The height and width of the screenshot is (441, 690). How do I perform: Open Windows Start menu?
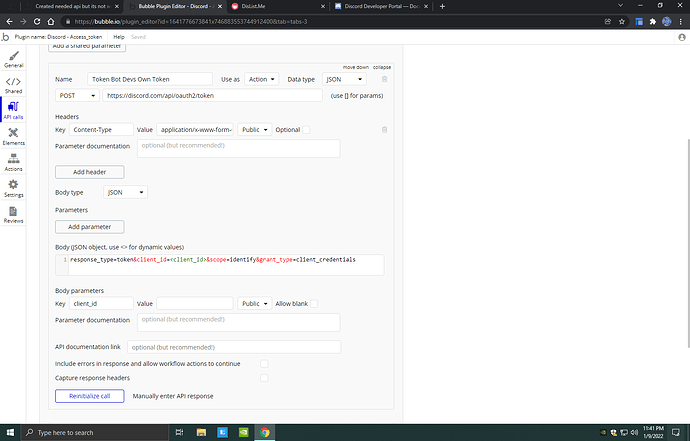(10, 432)
